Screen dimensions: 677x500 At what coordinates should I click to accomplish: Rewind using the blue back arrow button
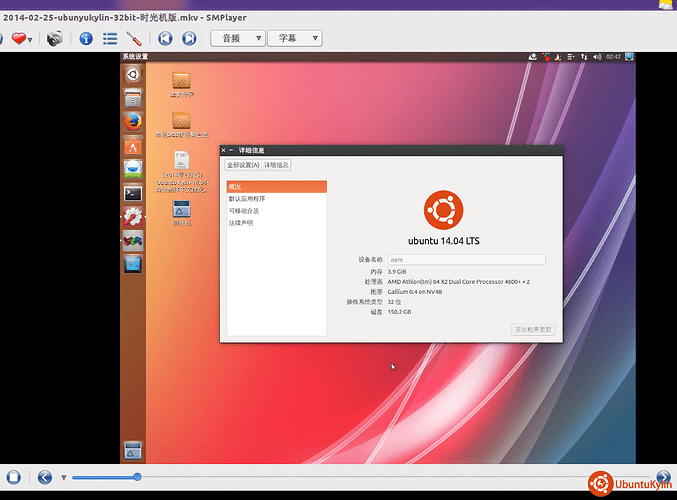(45, 477)
